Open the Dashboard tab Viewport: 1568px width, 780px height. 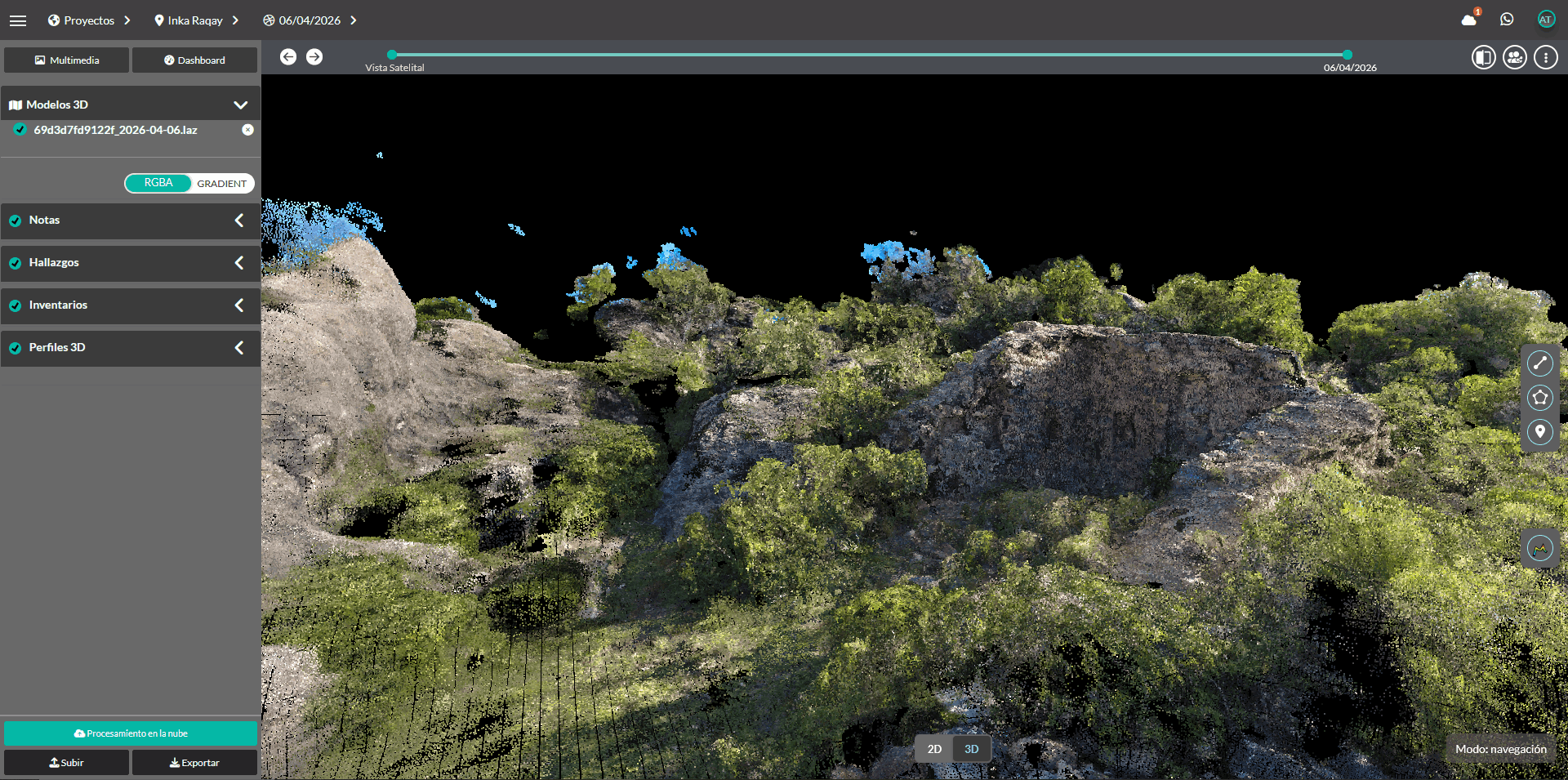(194, 60)
